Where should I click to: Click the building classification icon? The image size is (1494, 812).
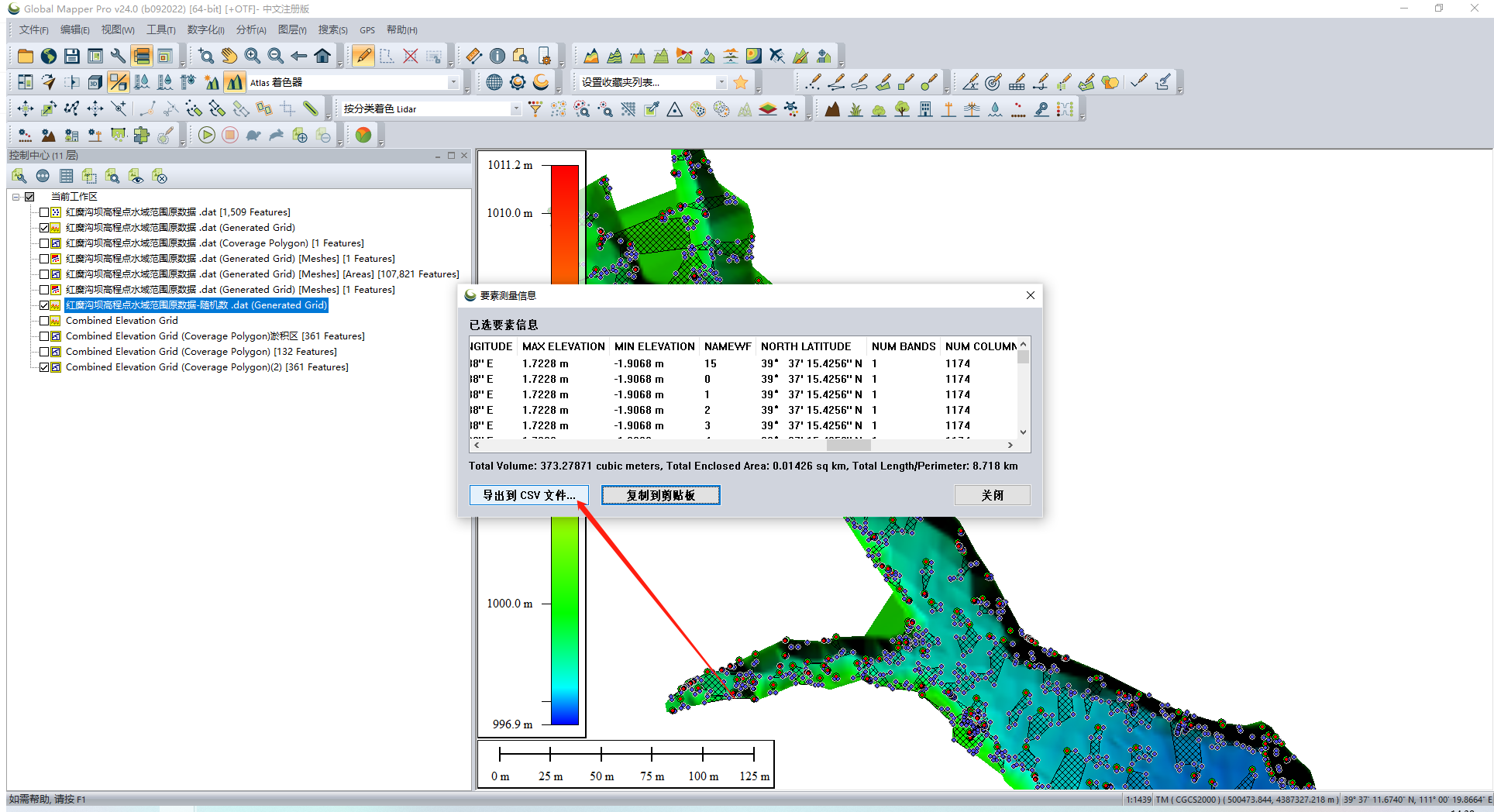tap(925, 109)
